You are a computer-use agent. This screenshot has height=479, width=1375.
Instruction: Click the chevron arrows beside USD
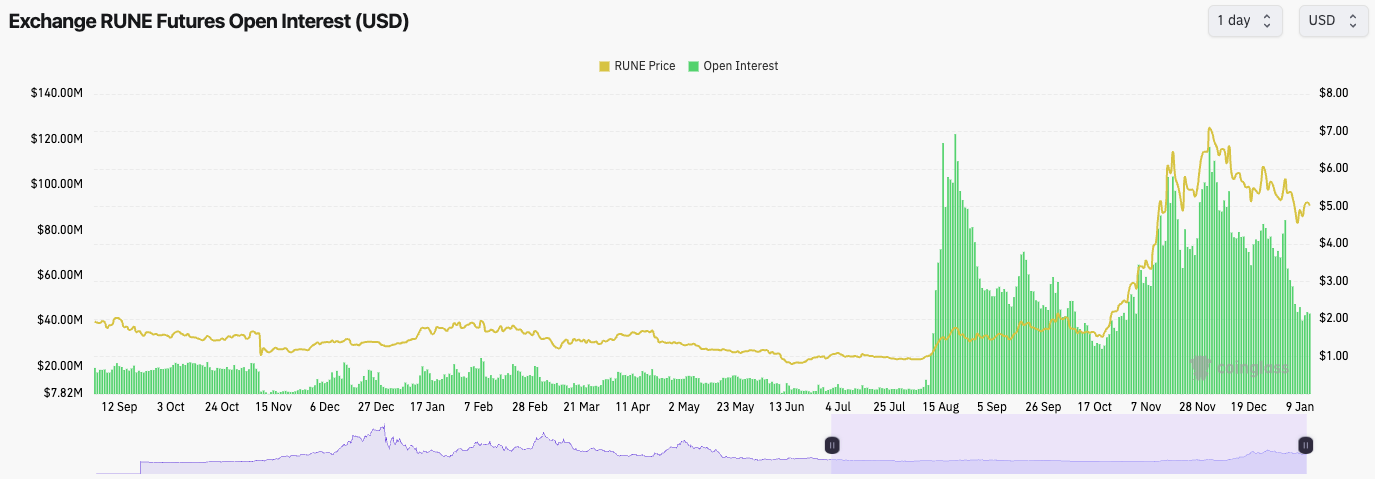point(1353,20)
